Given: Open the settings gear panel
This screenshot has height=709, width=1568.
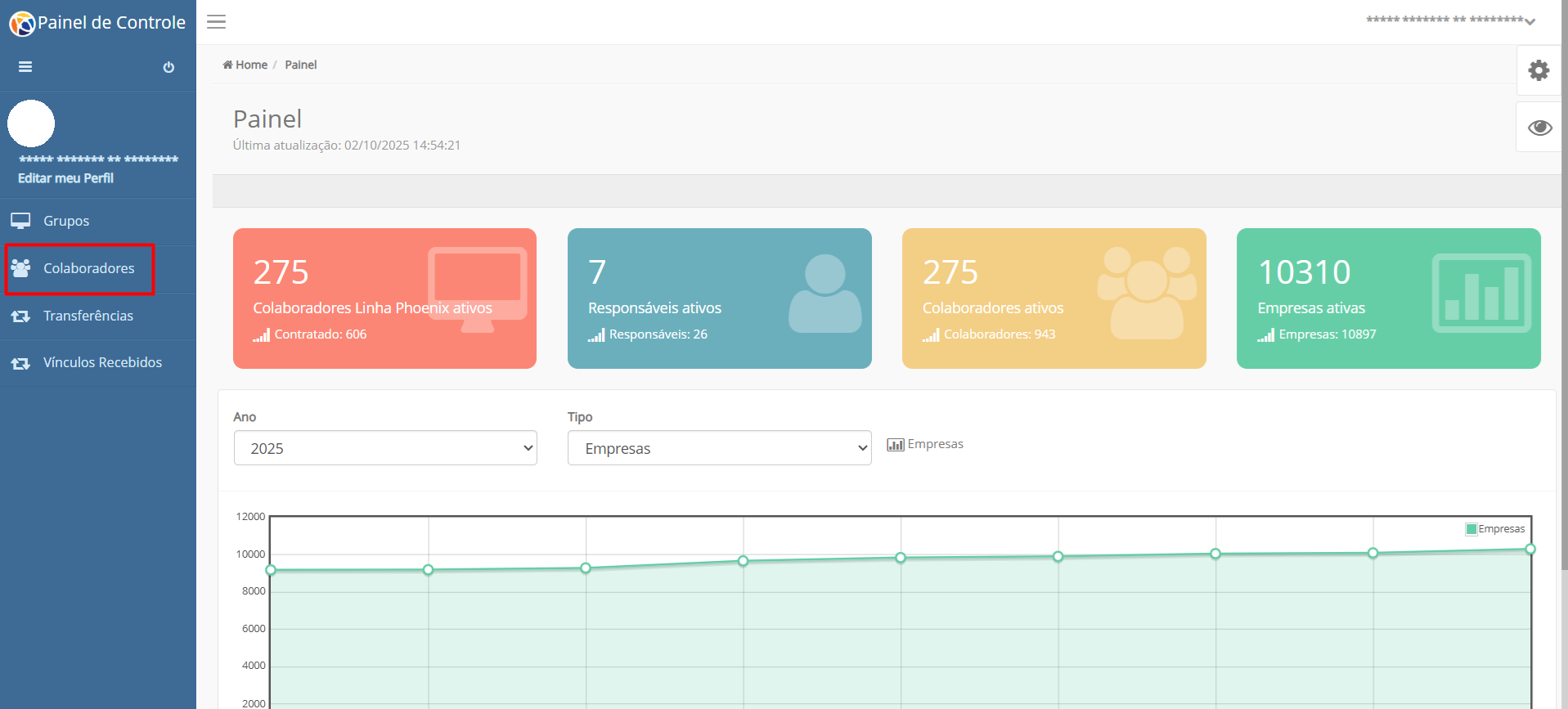Looking at the screenshot, I should click(1539, 70).
